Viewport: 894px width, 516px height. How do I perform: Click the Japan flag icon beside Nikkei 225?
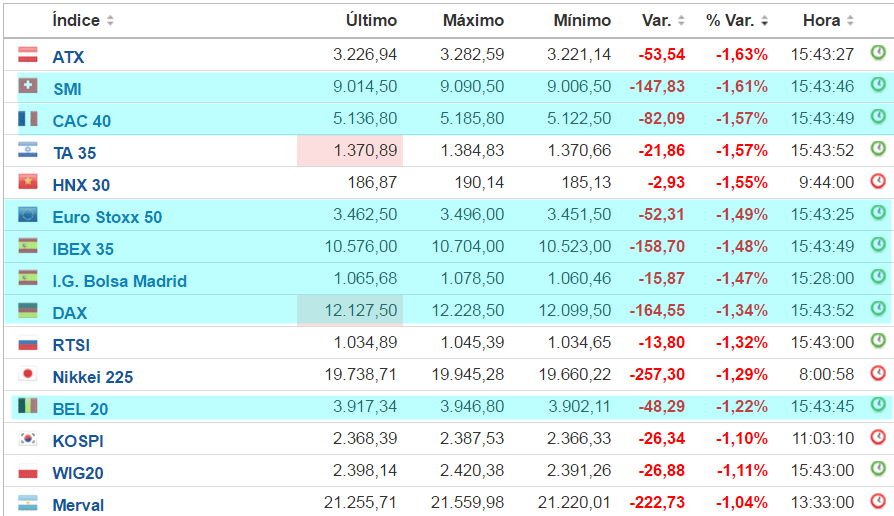[28, 375]
